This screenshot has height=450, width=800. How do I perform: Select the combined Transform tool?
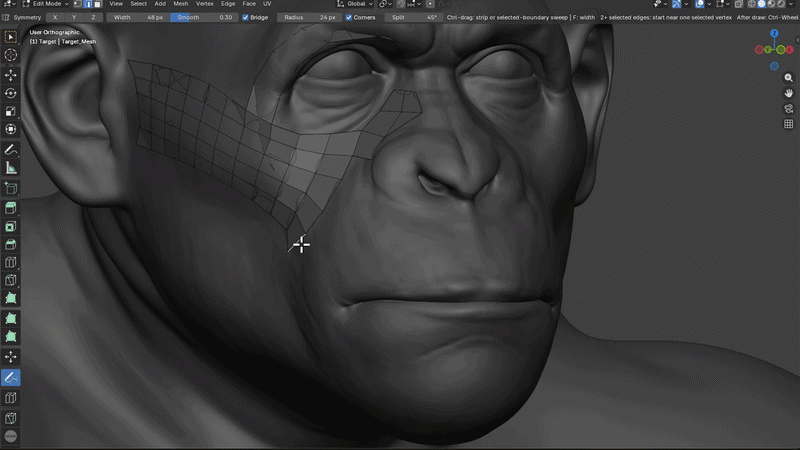pyautogui.click(x=11, y=129)
